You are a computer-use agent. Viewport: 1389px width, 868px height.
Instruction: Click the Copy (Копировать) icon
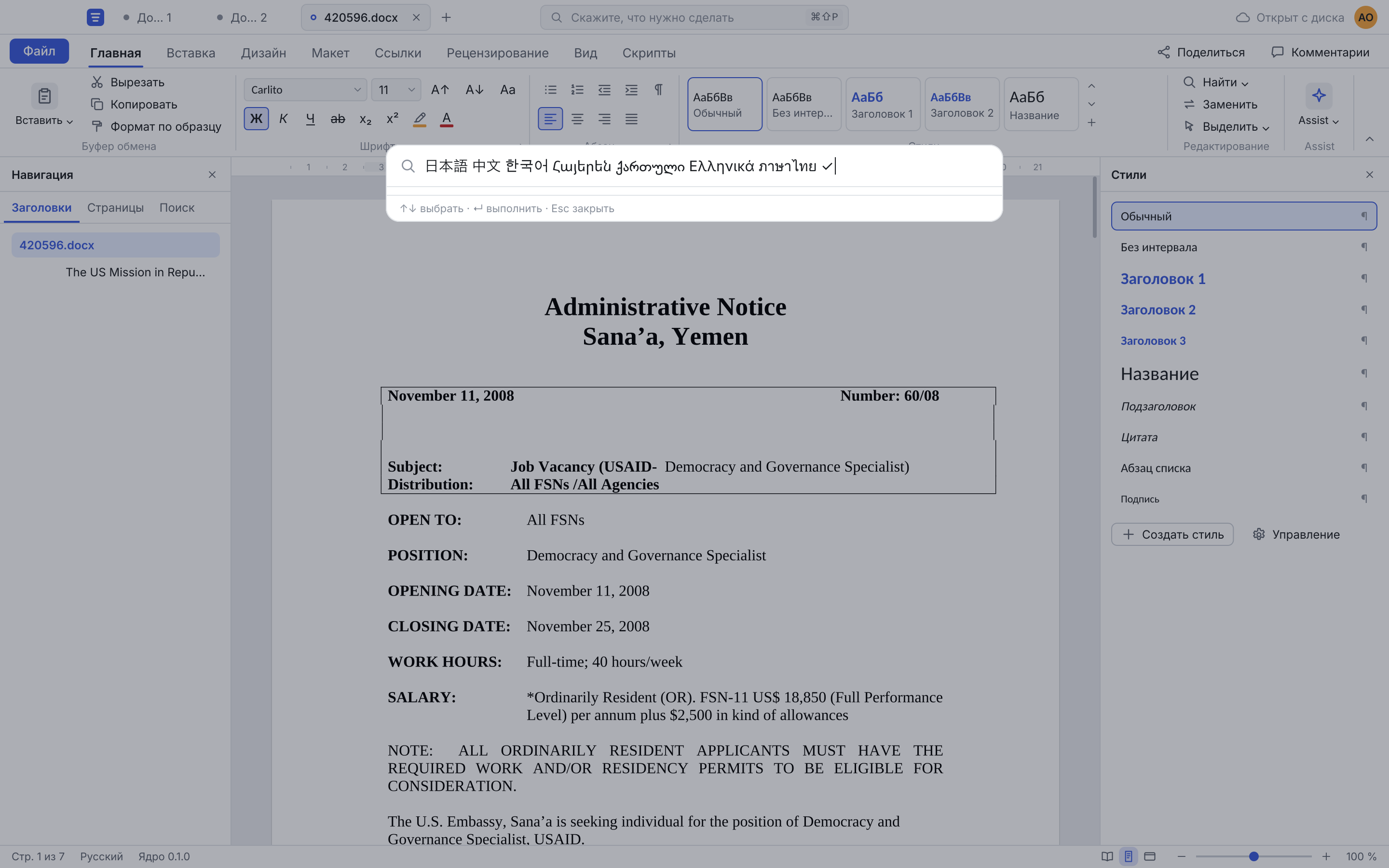click(x=97, y=105)
